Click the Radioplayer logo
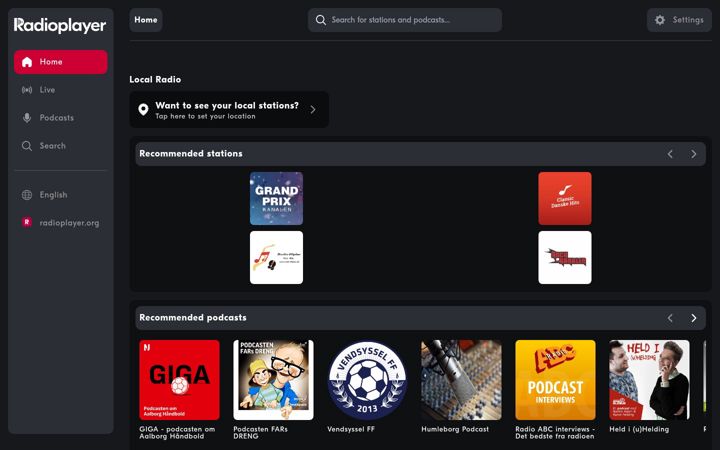This screenshot has width=720, height=450. point(60,25)
